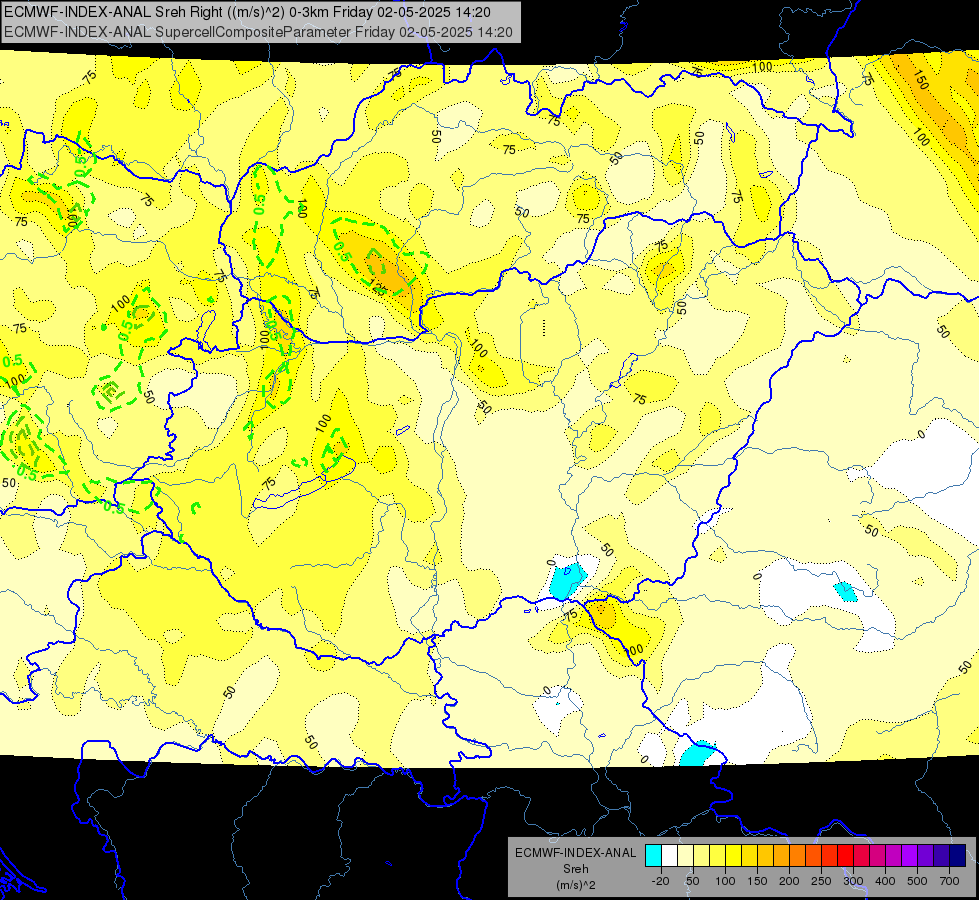Click the cyan swatch in the Sreh legend
This screenshot has height=900, width=979.
coord(653,856)
